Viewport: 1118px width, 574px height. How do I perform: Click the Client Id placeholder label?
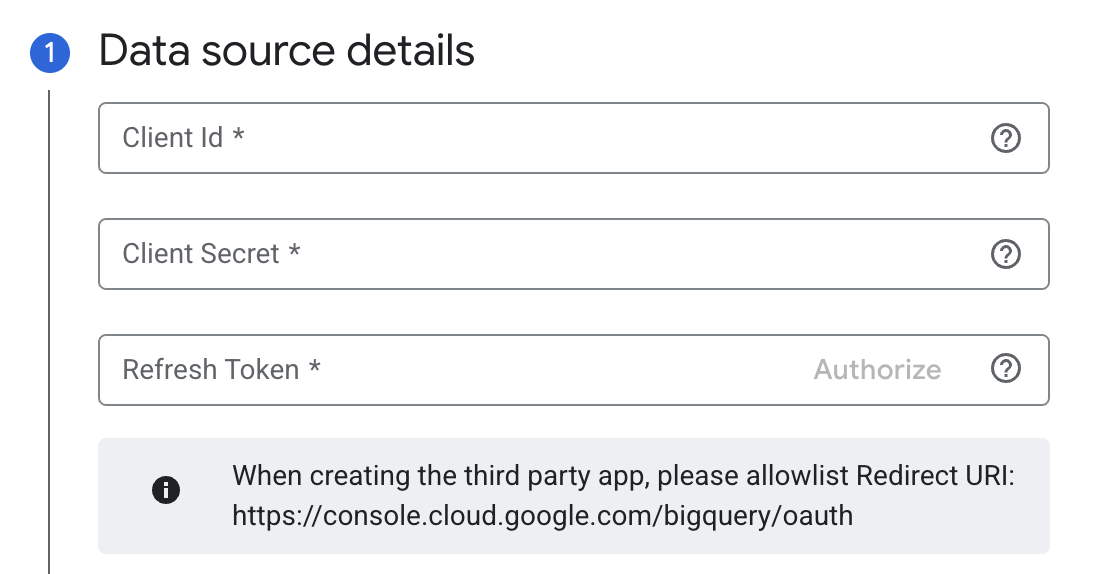pyautogui.click(x=172, y=138)
